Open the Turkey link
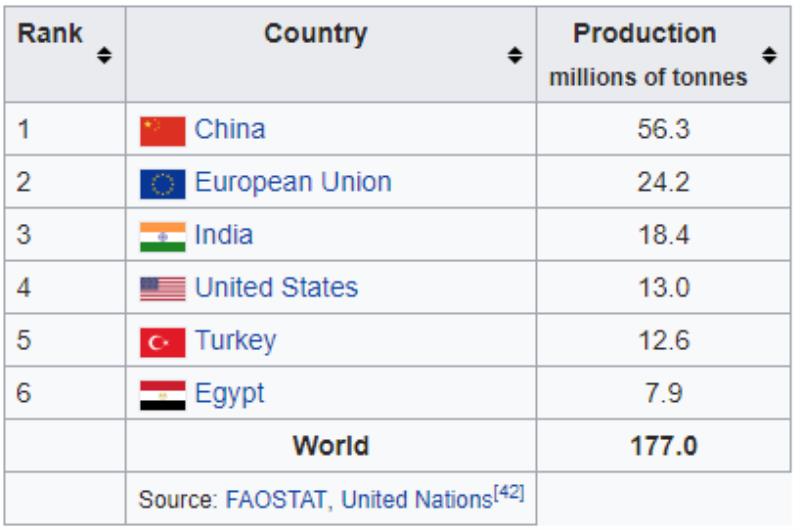The width and height of the screenshot is (800, 530). pos(236,340)
